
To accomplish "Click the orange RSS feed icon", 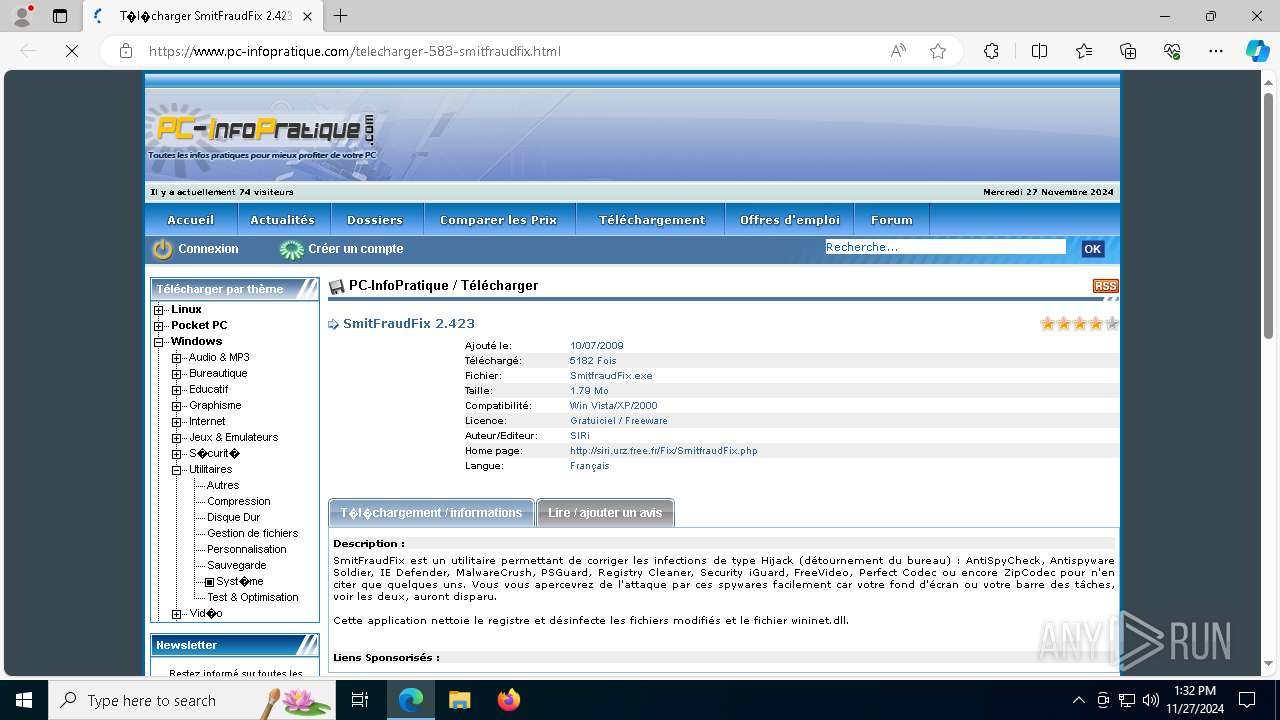I will pyautogui.click(x=1105, y=286).
